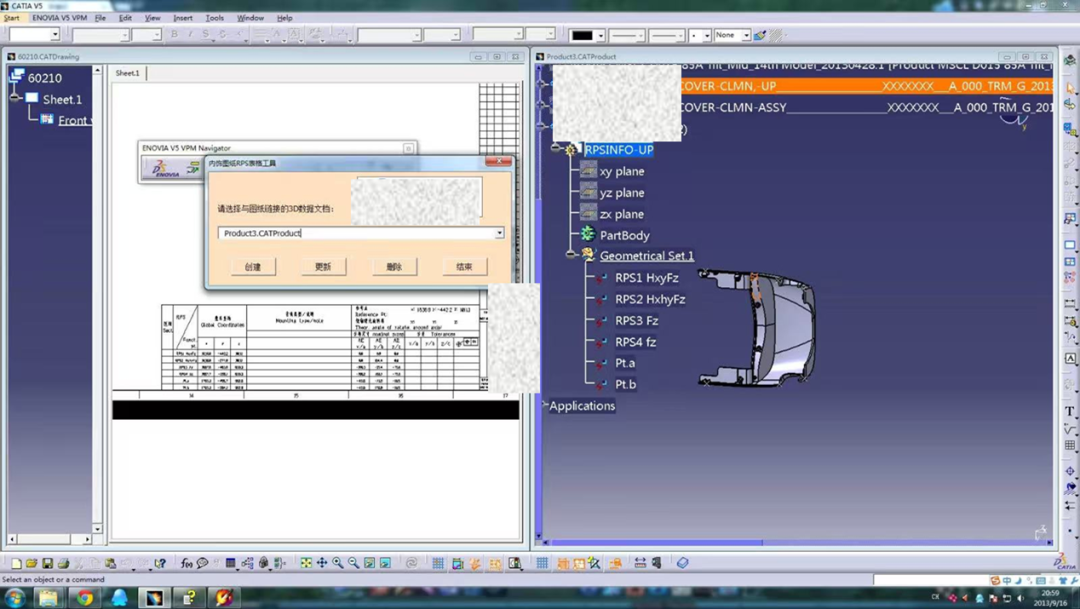Click the Table icon in right toolbar

(1070, 445)
